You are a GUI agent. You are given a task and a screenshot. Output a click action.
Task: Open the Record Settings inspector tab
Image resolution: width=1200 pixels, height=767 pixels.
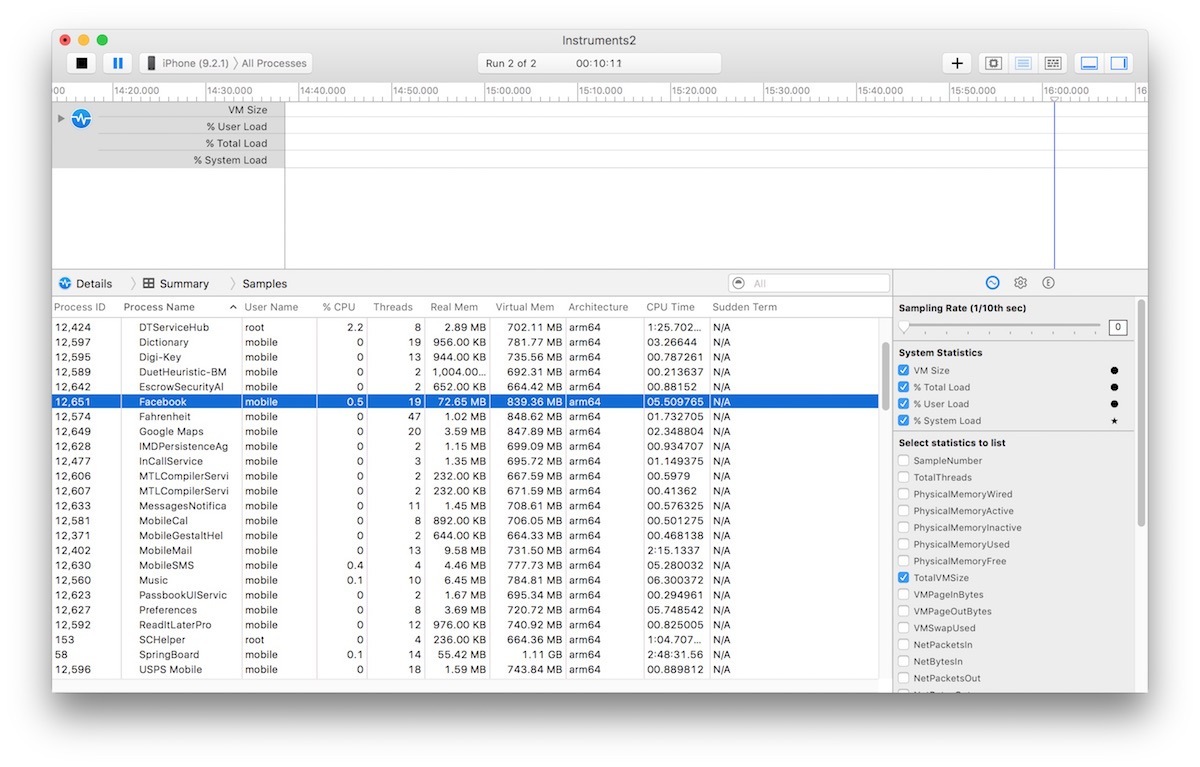point(992,283)
